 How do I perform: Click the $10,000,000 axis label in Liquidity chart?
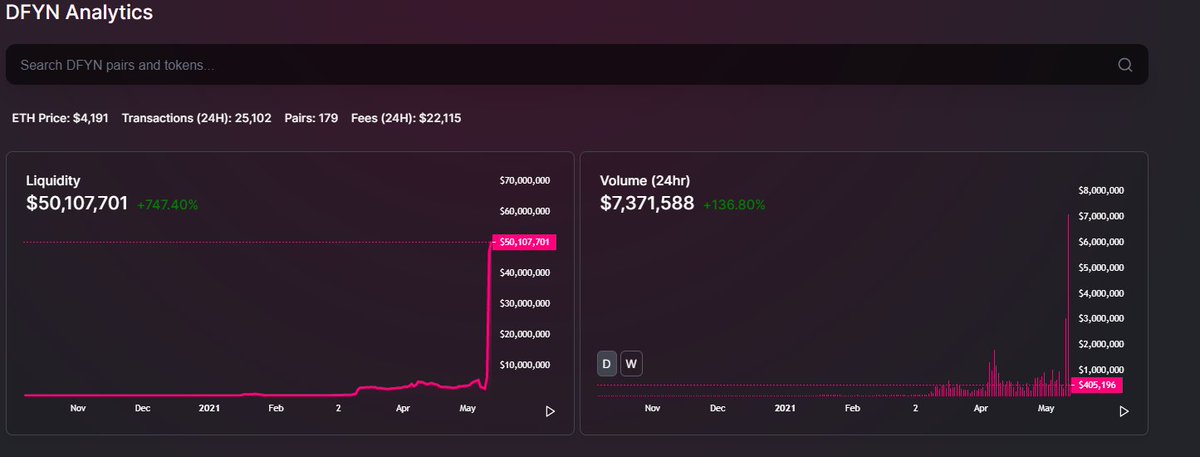click(x=525, y=365)
